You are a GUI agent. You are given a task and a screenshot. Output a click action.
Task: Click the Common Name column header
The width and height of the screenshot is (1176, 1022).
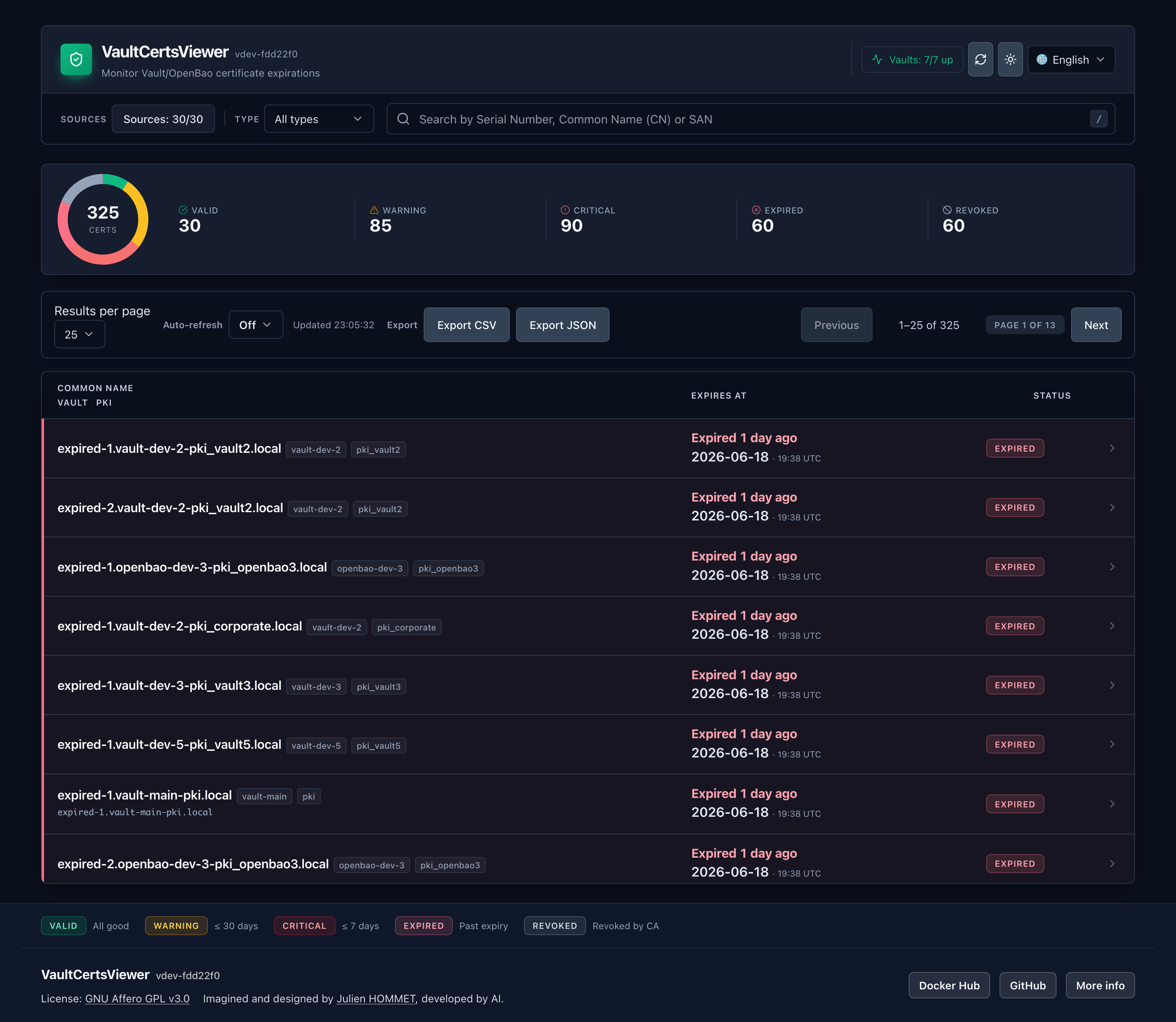(x=95, y=388)
